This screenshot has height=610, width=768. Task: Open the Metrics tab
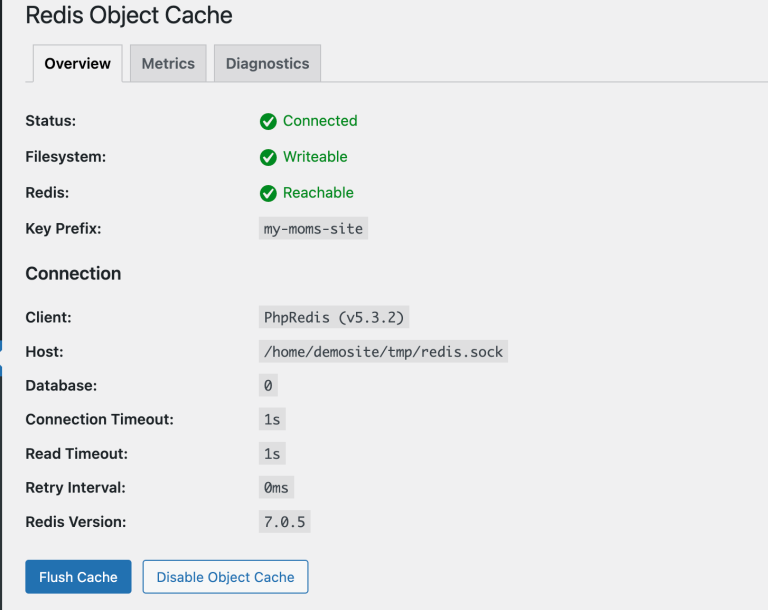(x=168, y=63)
